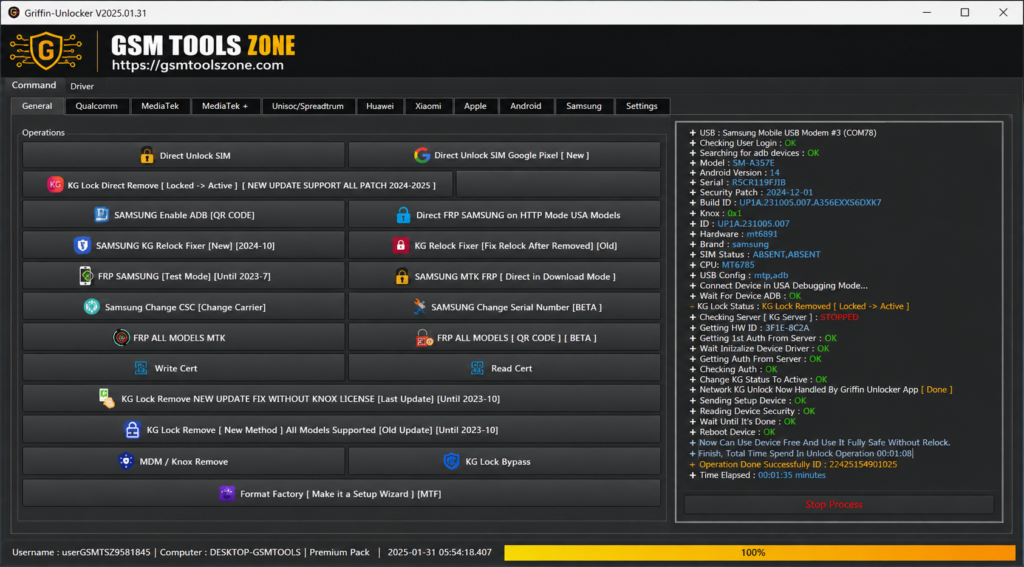The width and height of the screenshot is (1024, 567).
Task: Click the yellow lock icon on SAMSUNG MTK FRP
Action: (402, 276)
